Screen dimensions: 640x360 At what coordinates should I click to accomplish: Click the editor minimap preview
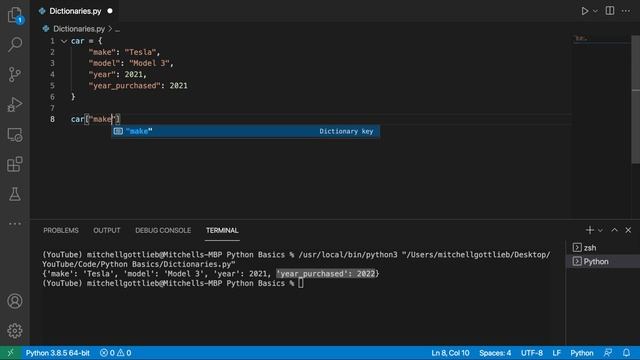point(602,39)
